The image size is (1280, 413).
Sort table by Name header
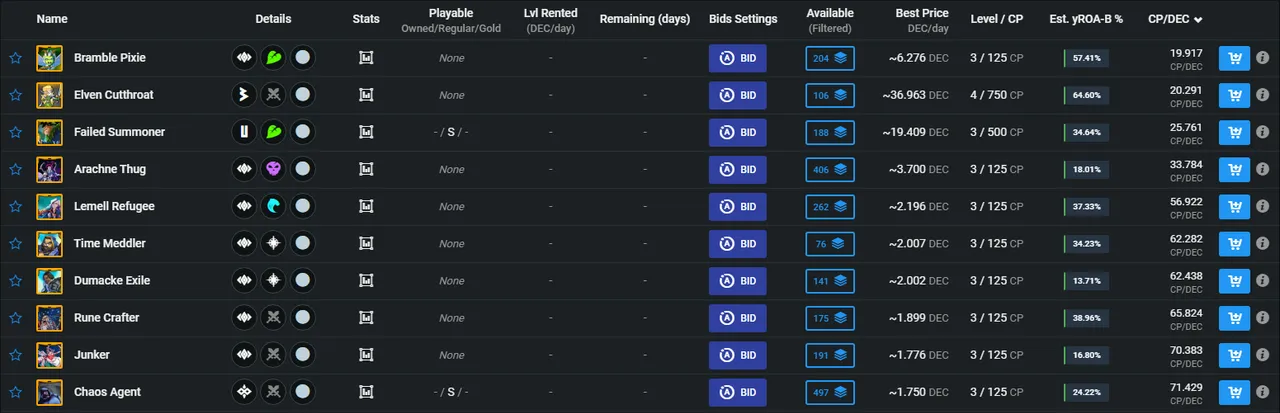pos(52,19)
